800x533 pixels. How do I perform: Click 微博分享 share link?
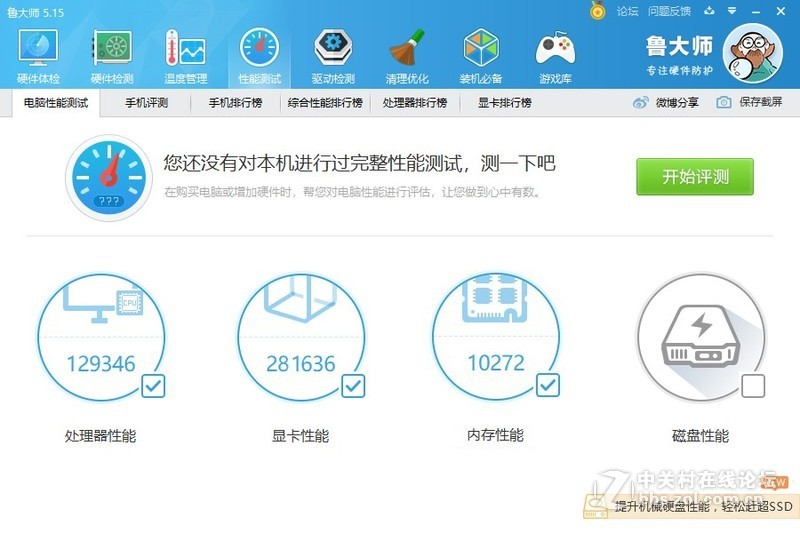(677, 103)
